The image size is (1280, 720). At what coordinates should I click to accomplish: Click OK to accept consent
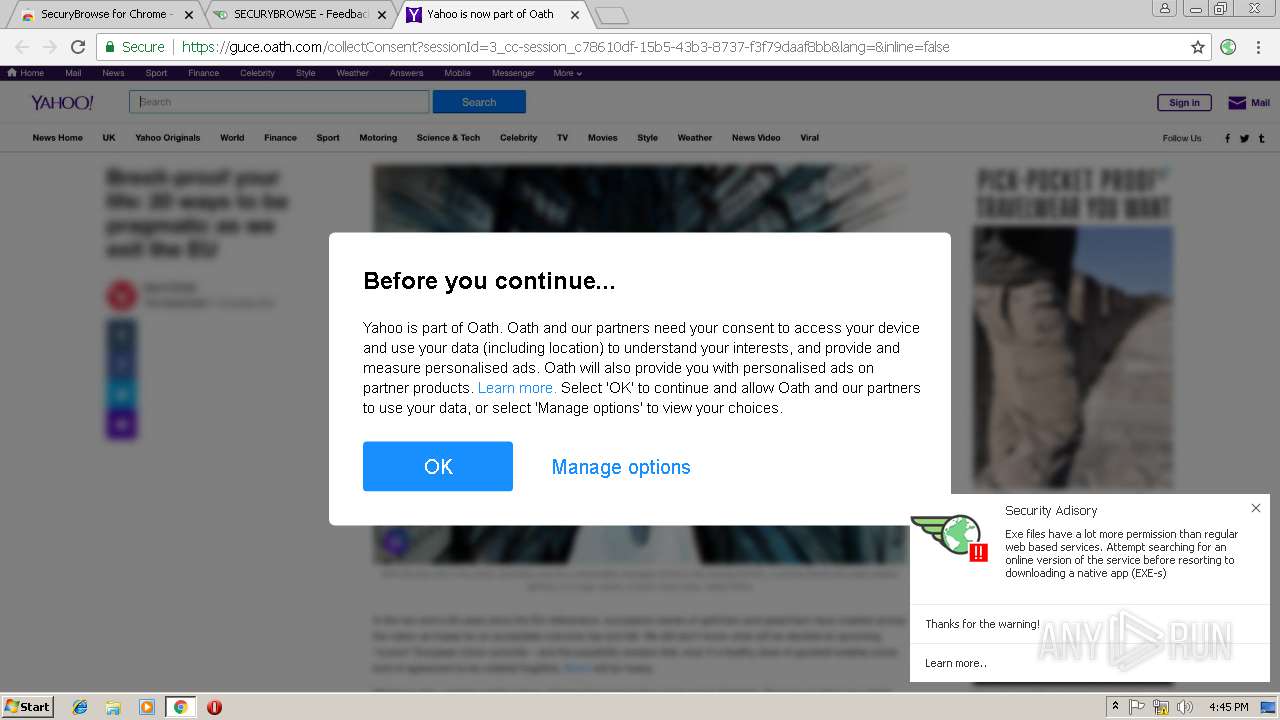point(438,466)
